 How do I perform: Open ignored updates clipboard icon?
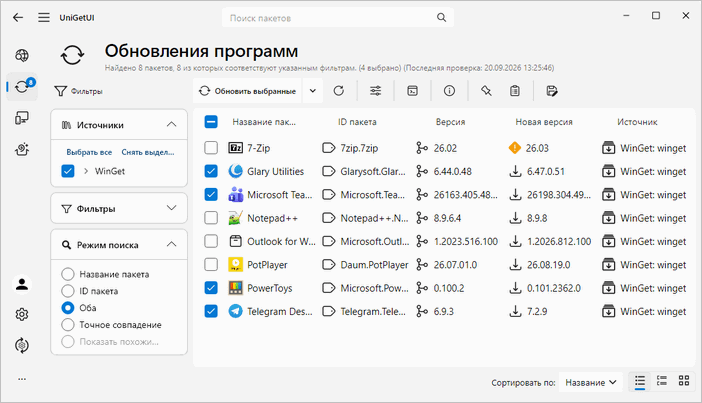515,91
